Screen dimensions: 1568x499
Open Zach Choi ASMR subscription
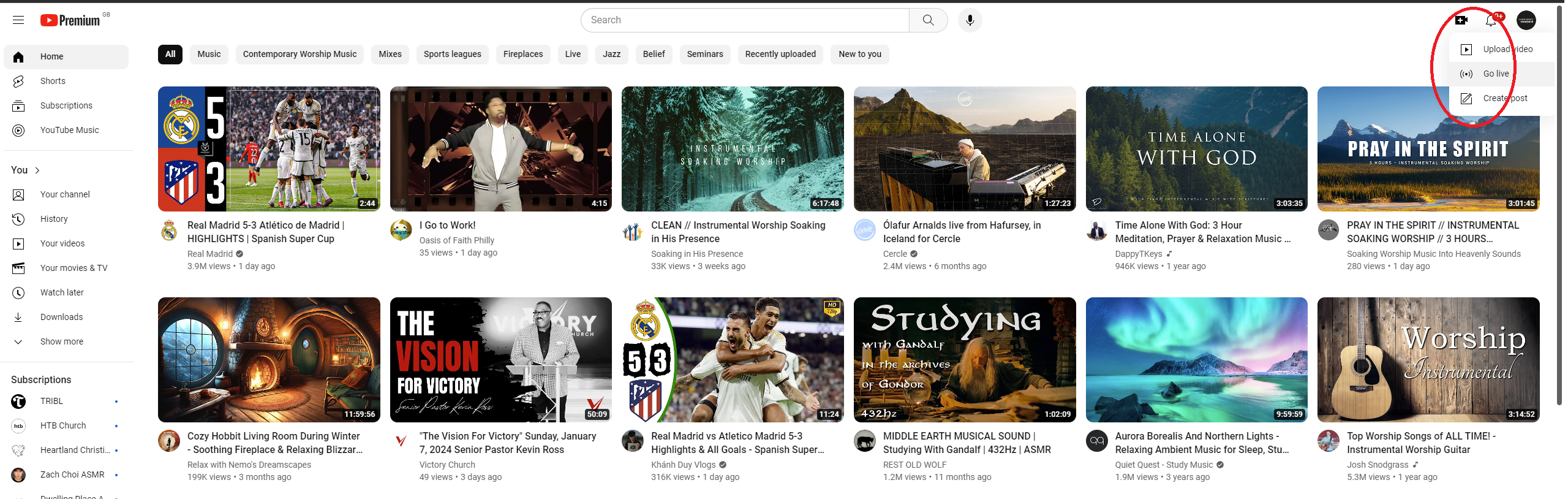tap(66, 474)
